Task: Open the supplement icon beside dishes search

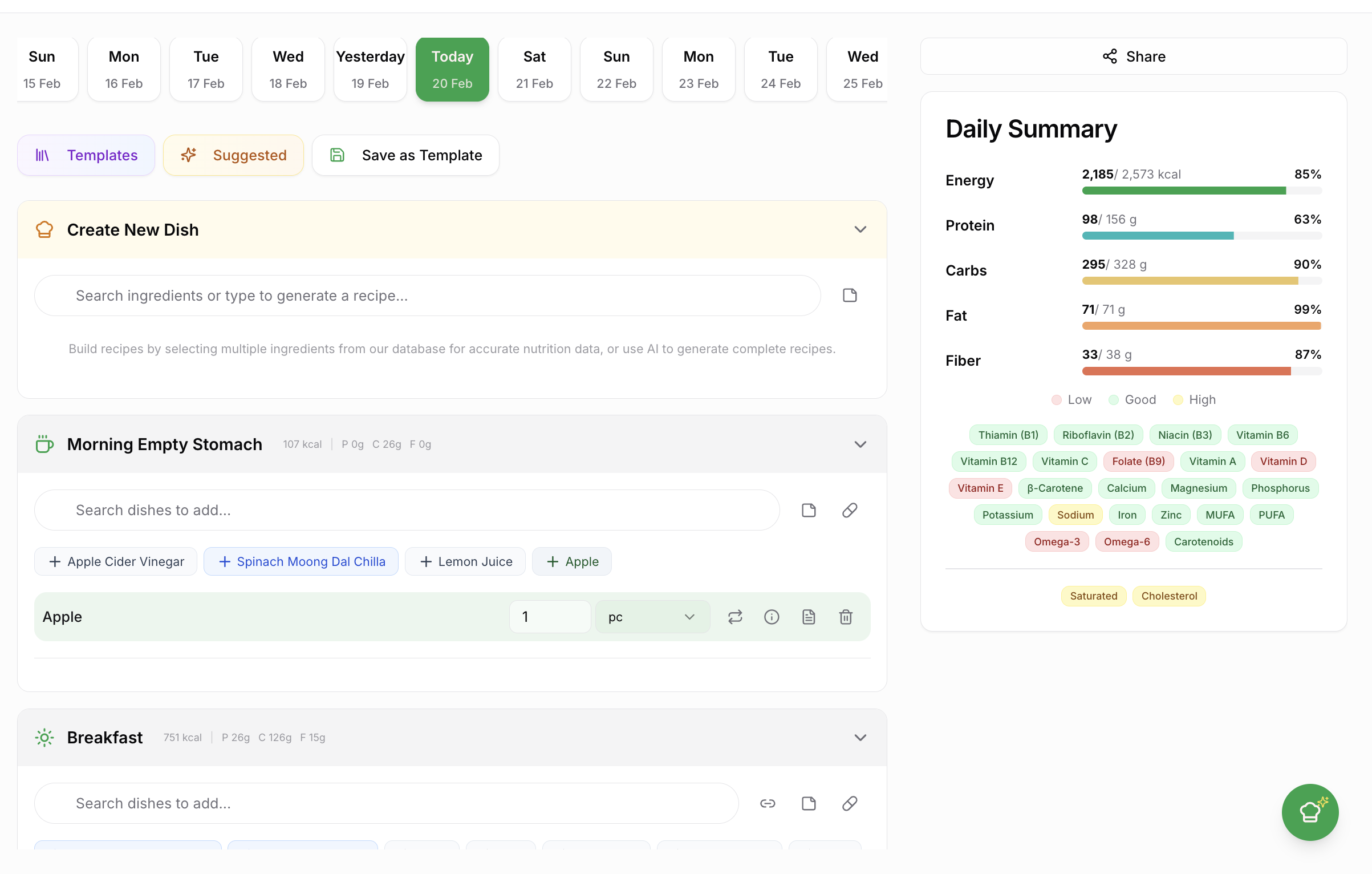Action: pos(850,510)
